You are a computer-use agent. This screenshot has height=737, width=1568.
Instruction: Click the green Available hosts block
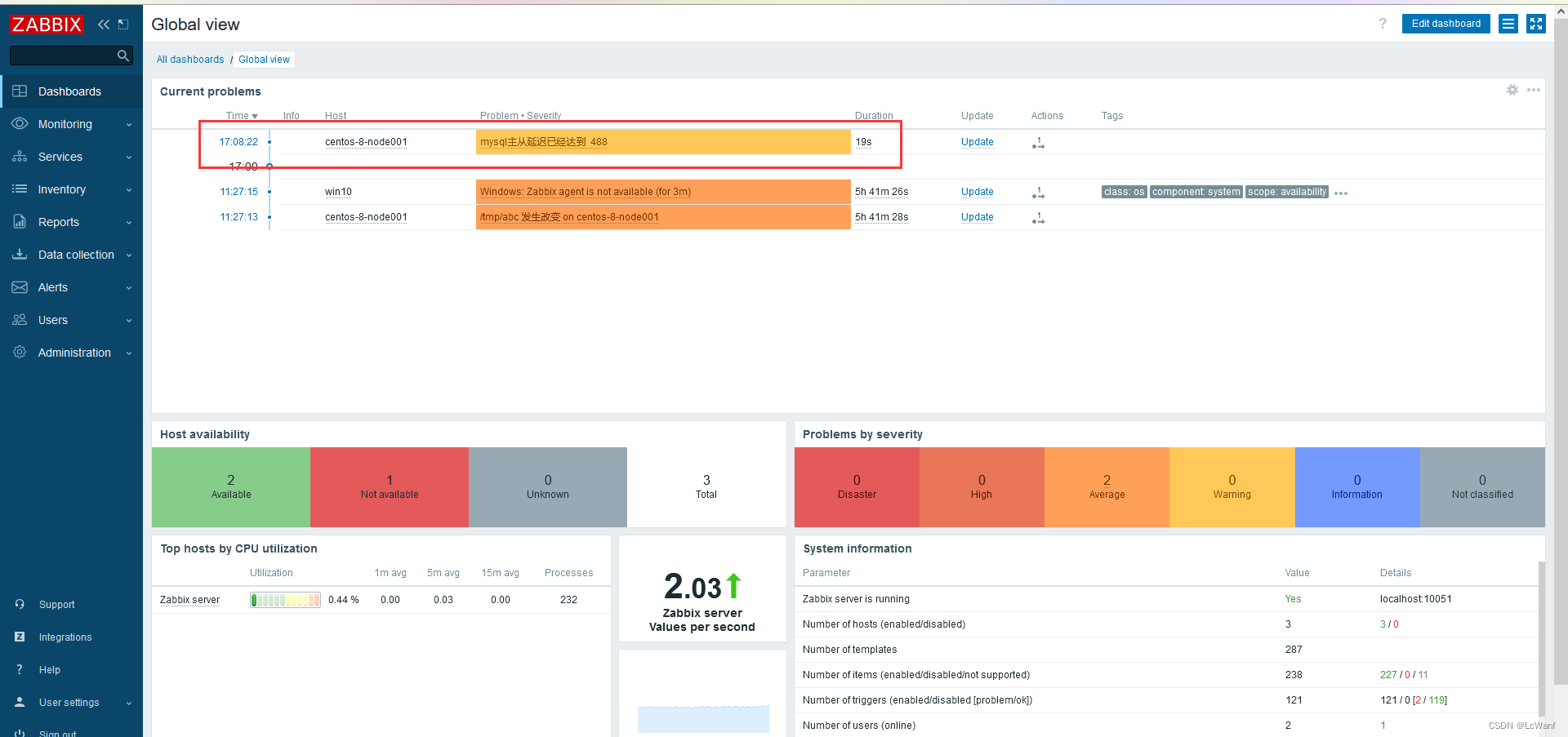tap(231, 487)
